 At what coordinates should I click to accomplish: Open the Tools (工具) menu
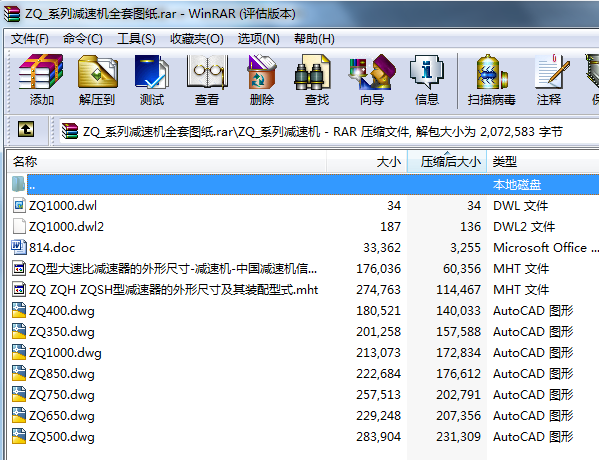pyautogui.click(x=136, y=39)
